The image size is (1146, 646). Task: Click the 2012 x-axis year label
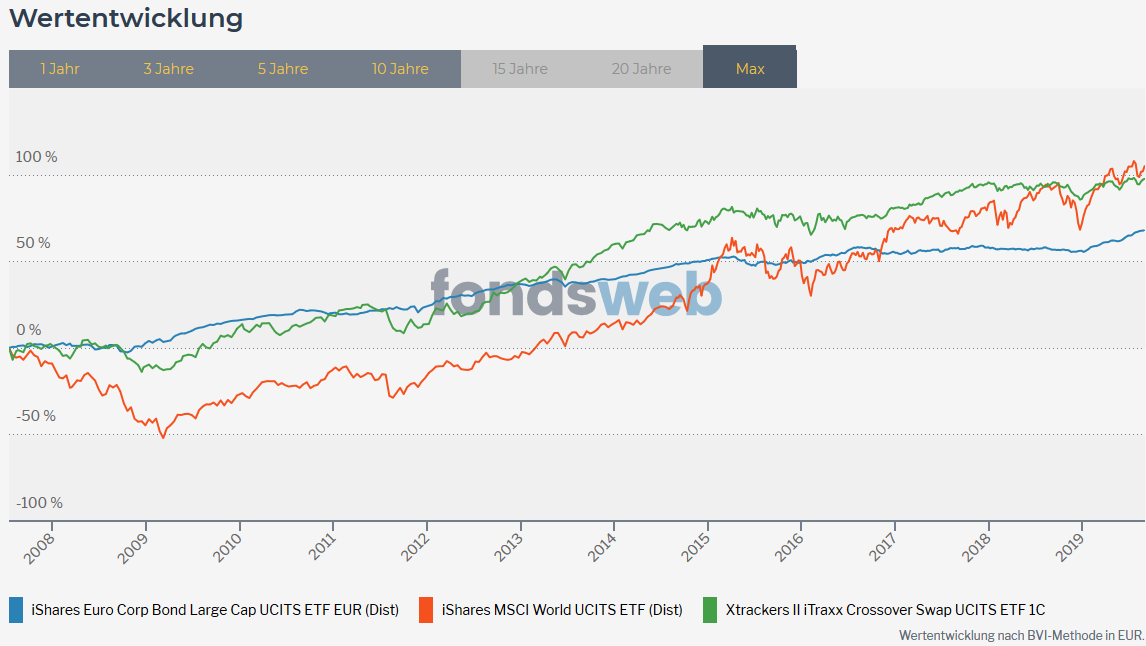click(x=414, y=548)
